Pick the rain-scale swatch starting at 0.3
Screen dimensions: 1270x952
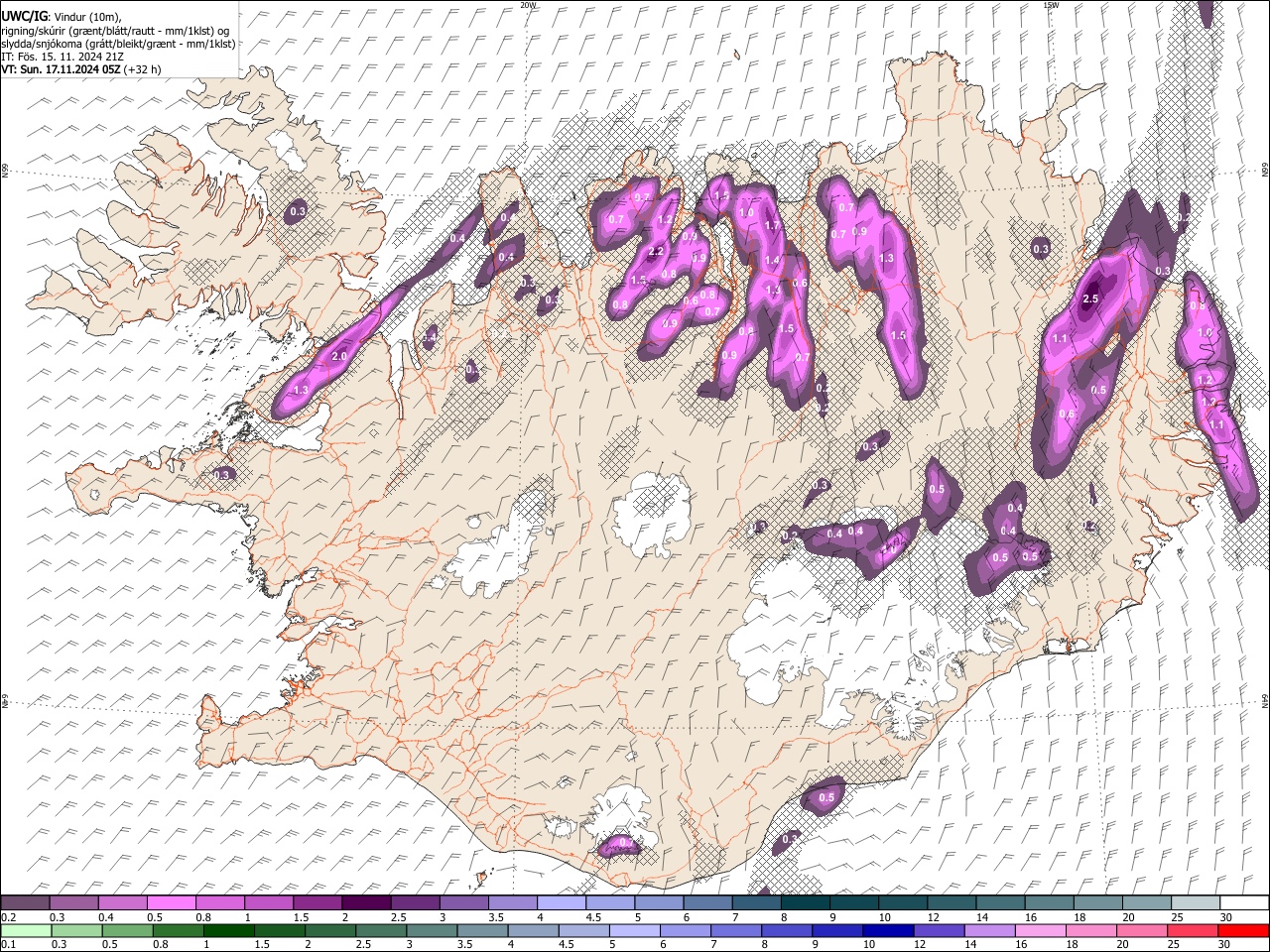click(x=76, y=930)
